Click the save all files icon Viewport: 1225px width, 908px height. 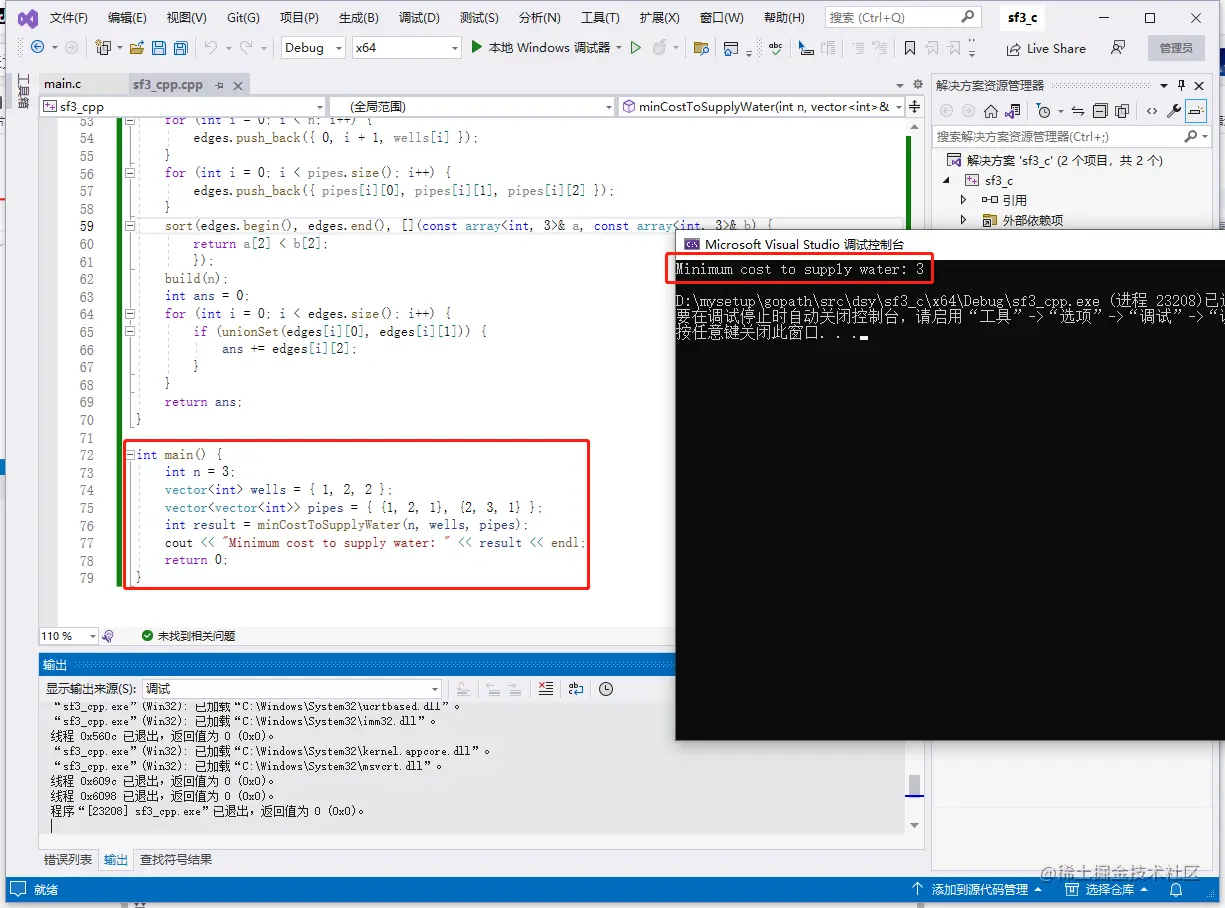pyautogui.click(x=180, y=47)
